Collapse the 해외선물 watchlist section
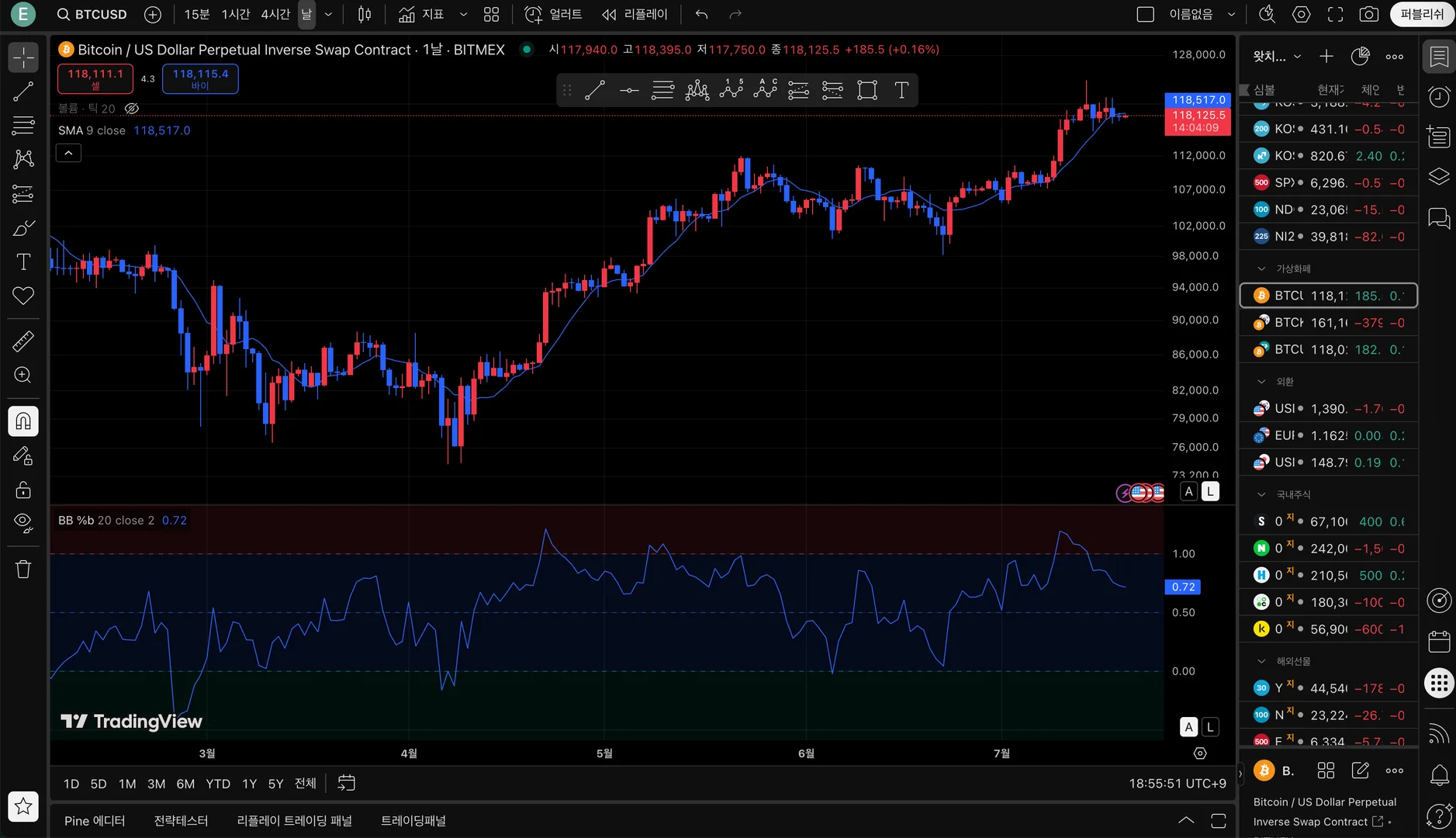The image size is (1456, 838). coord(1261,661)
